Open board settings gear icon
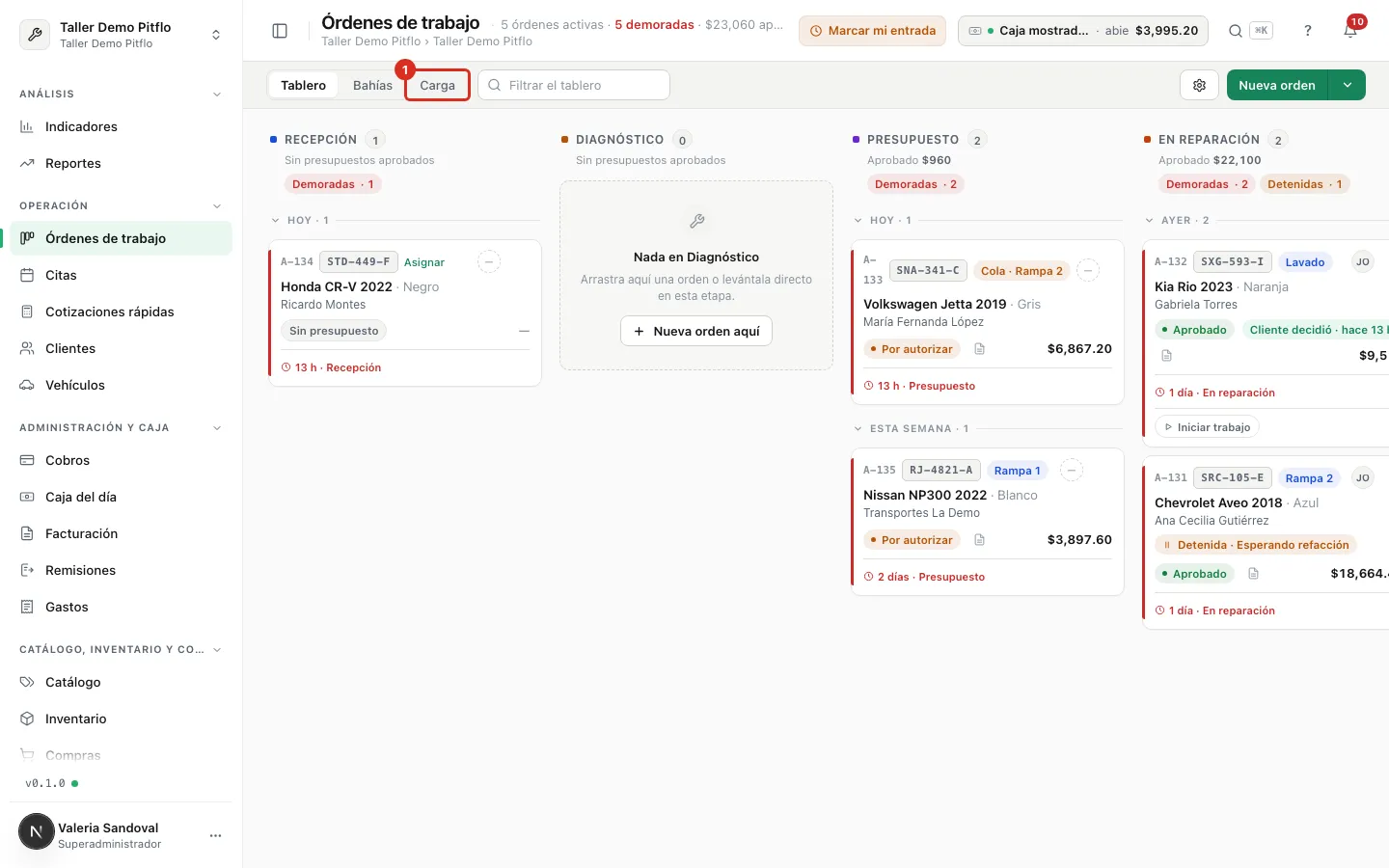This screenshot has height=868, width=1389. click(1199, 85)
